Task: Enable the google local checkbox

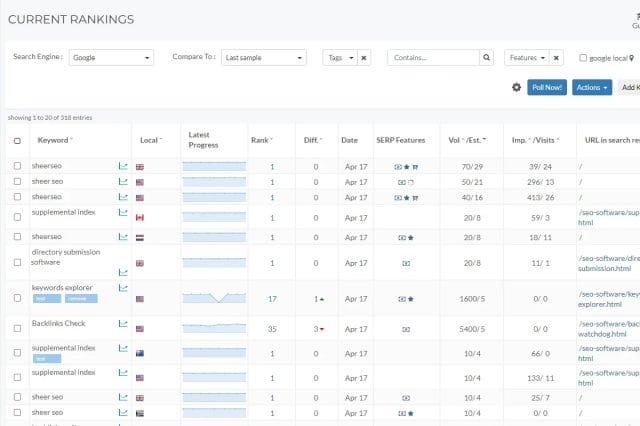Action: [x=584, y=59]
